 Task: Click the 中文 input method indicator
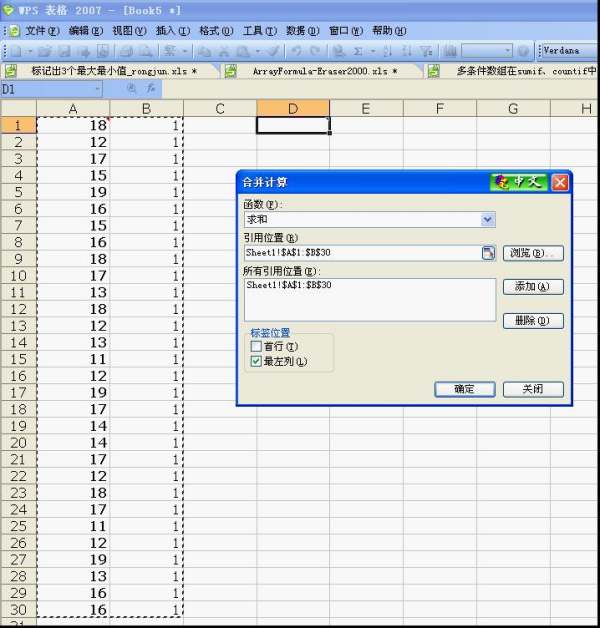coord(519,182)
